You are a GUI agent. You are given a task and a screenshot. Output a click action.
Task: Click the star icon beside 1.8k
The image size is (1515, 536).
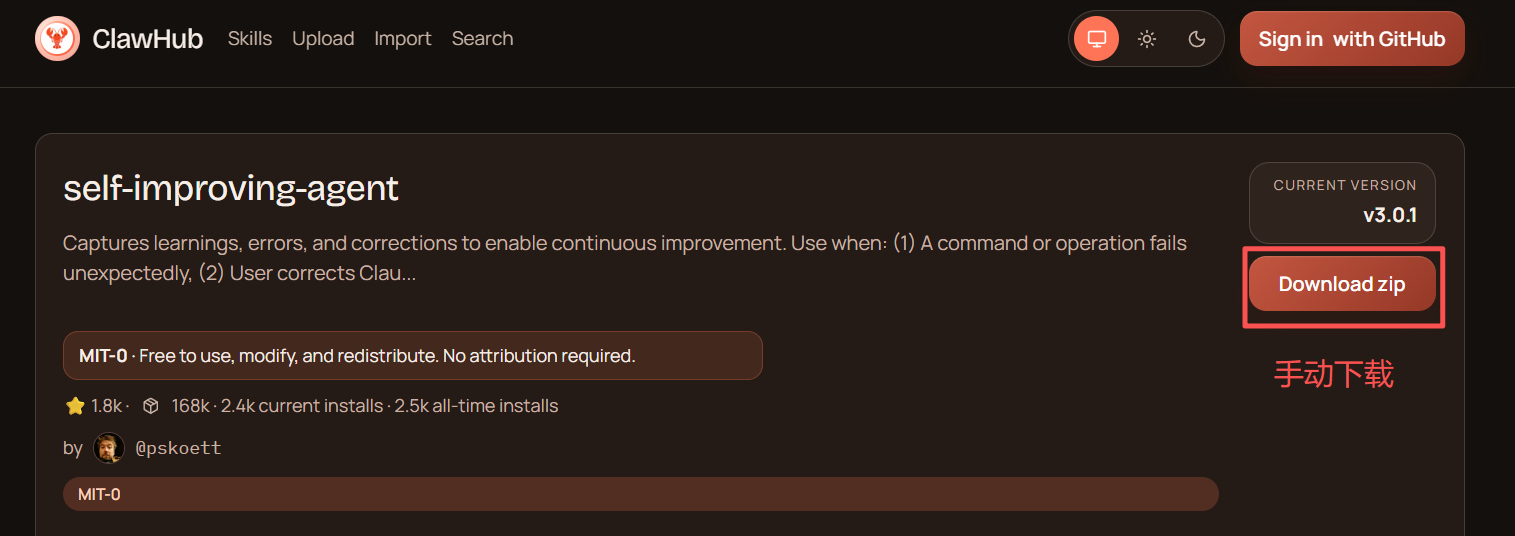pyautogui.click(x=75, y=406)
